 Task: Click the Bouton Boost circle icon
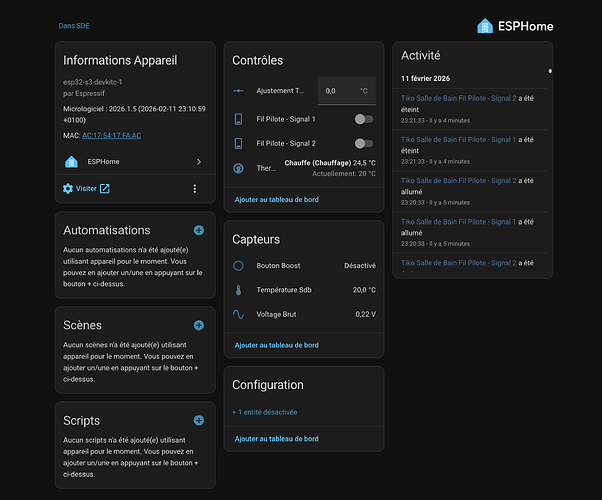pyautogui.click(x=238, y=266)
